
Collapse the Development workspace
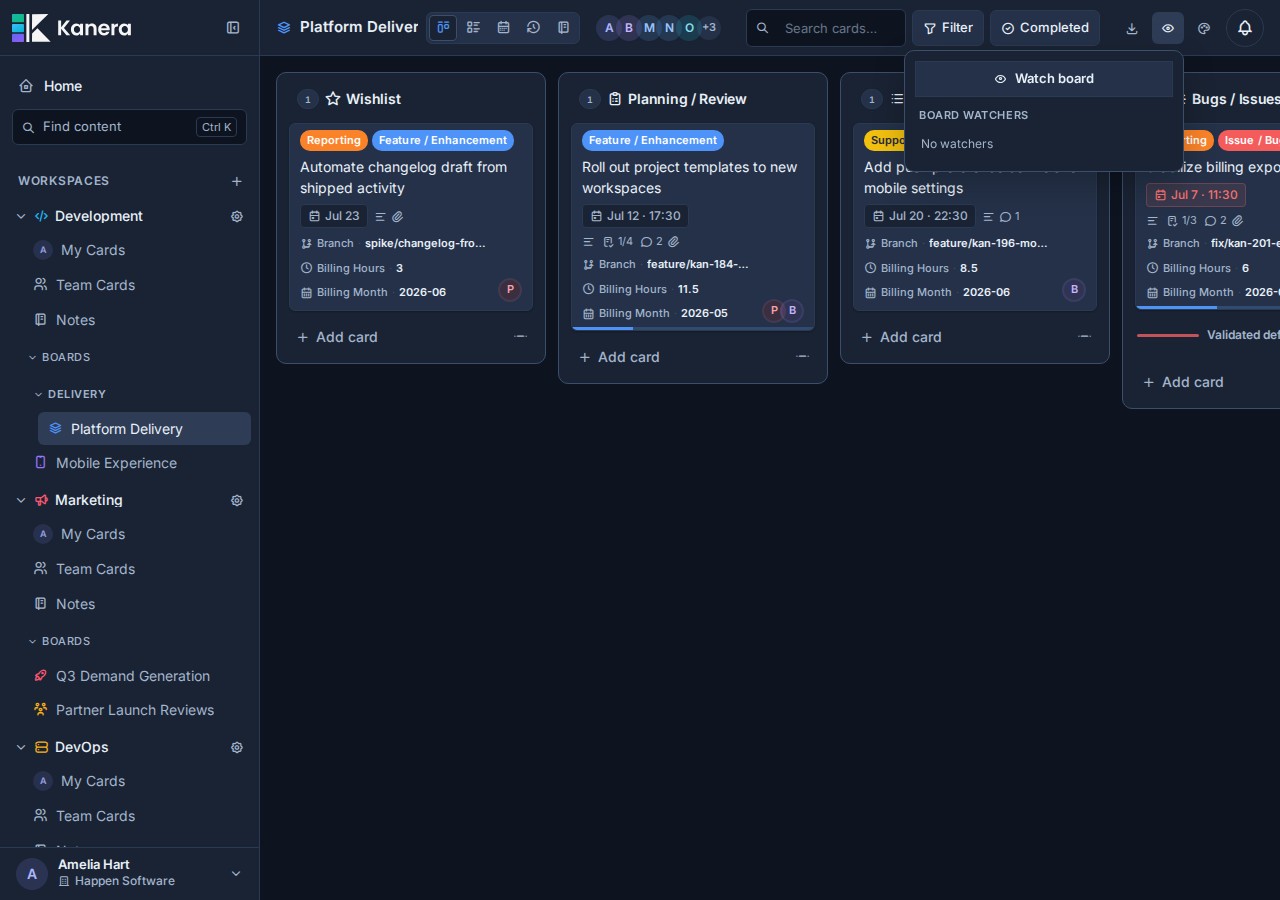click(21, 216)
